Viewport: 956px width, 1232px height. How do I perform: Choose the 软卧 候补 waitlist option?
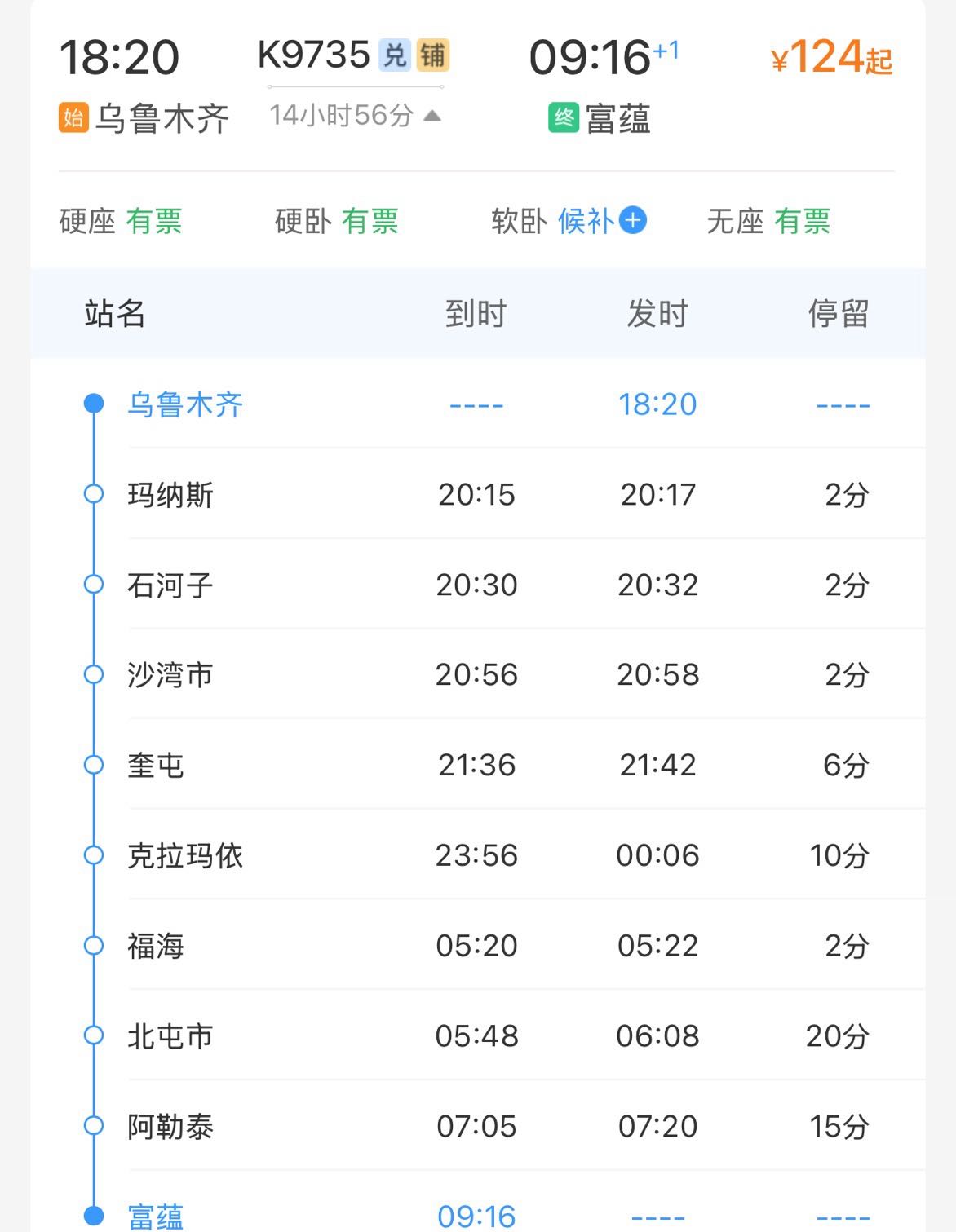click(569, 221)
